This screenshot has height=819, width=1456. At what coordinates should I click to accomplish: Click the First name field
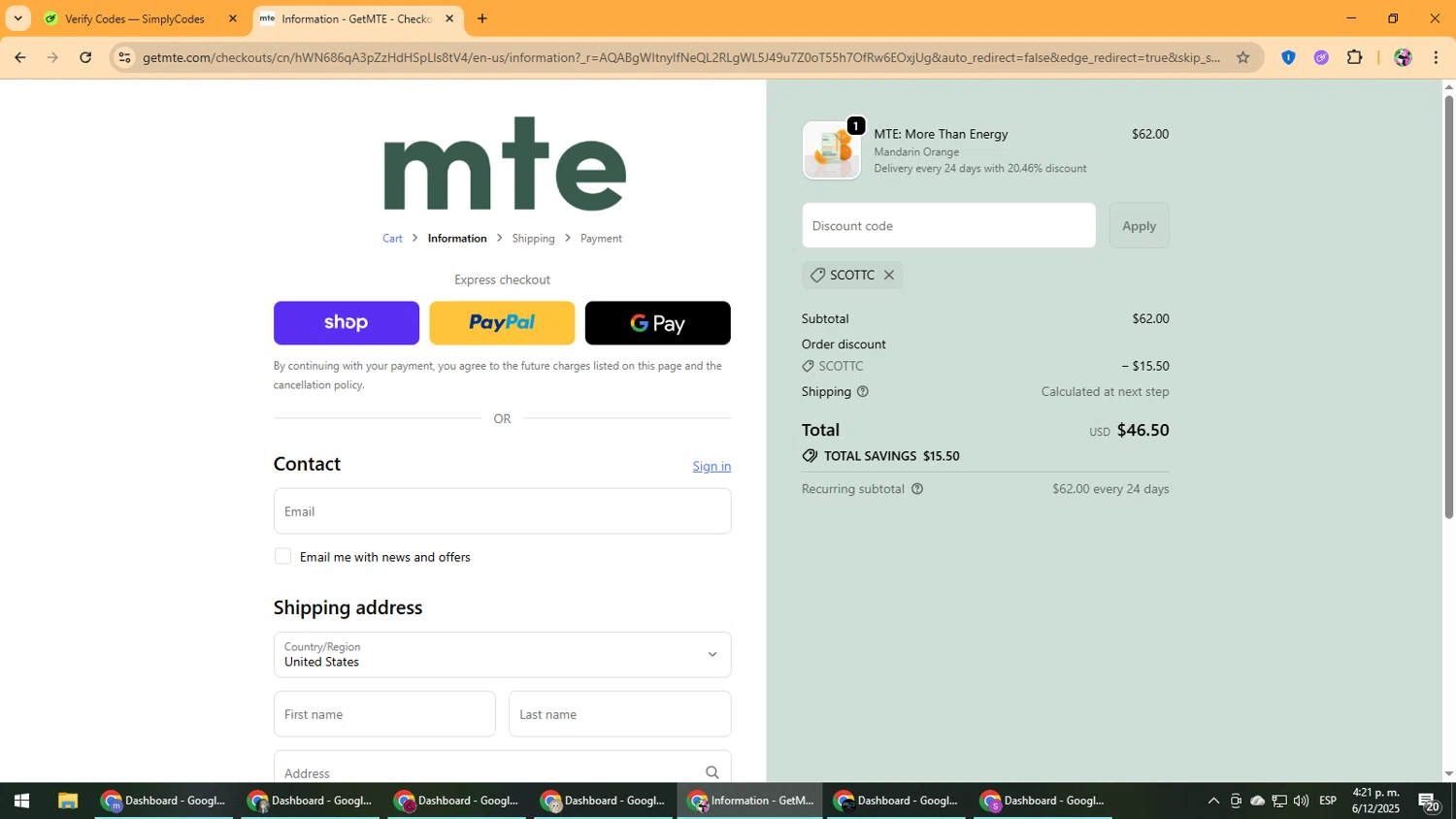384,714
